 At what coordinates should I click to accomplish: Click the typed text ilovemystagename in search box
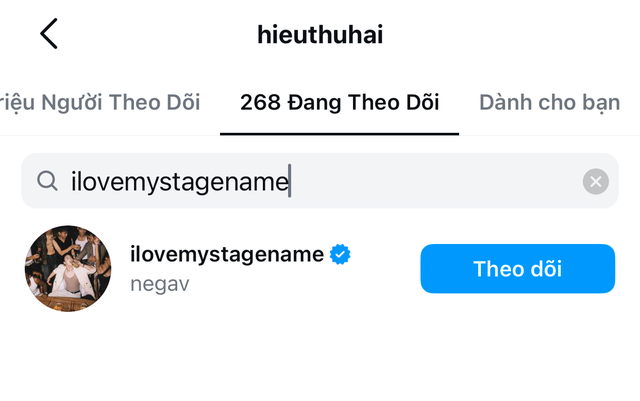(x=180, y=181)
